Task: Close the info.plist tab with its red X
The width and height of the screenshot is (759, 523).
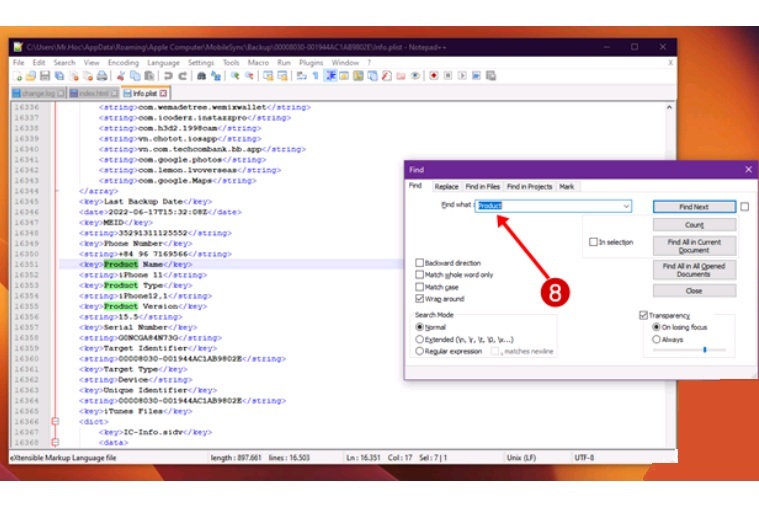Action: coord(163,93)
